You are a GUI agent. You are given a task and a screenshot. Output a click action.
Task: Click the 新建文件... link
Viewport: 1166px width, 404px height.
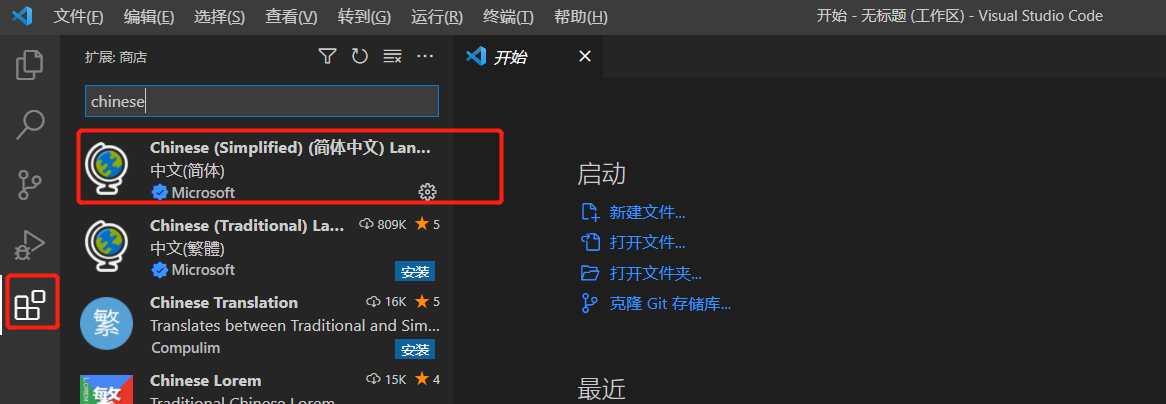647,212
